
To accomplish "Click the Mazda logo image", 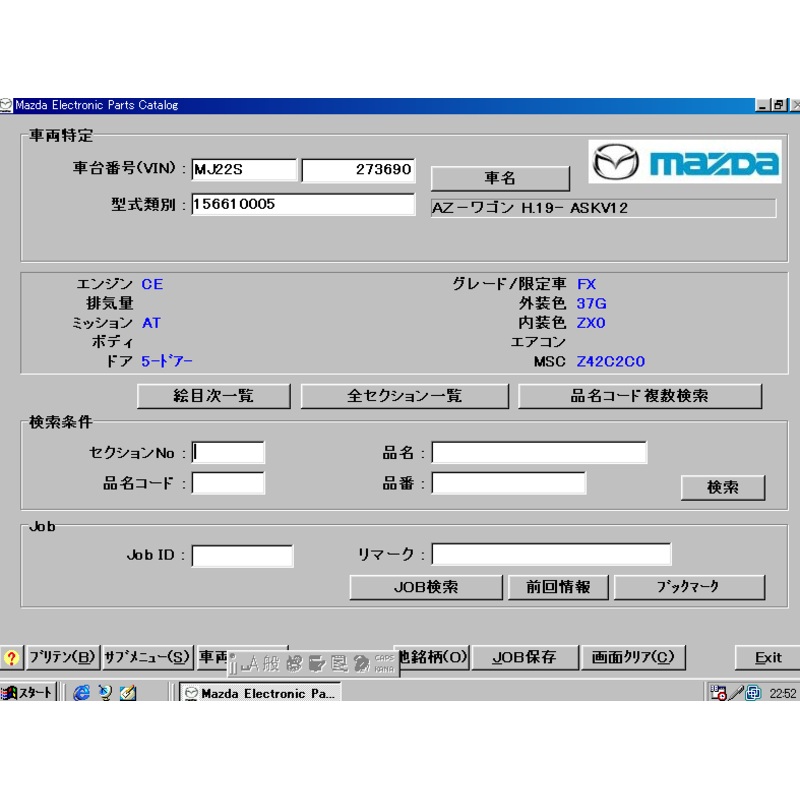I will (685, 162).
